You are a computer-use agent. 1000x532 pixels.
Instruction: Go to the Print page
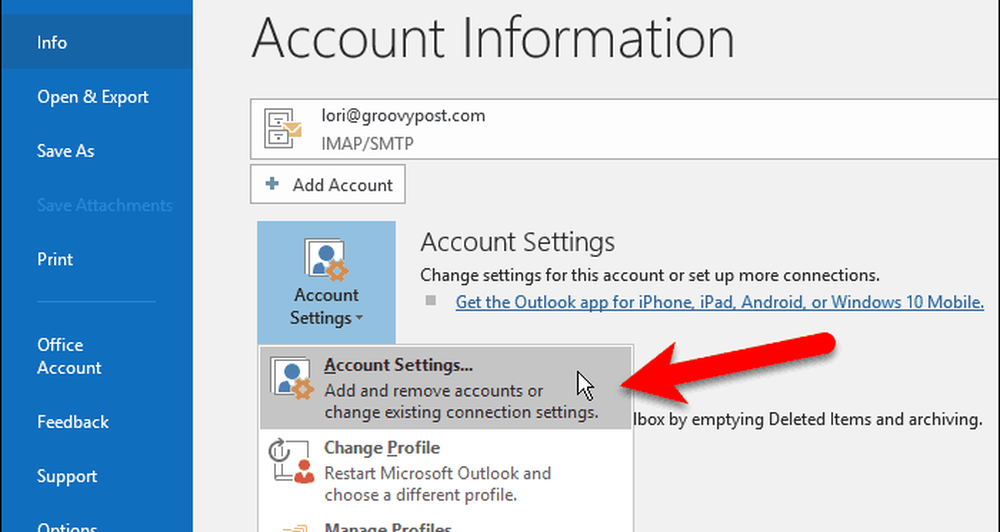click(55, 259)
